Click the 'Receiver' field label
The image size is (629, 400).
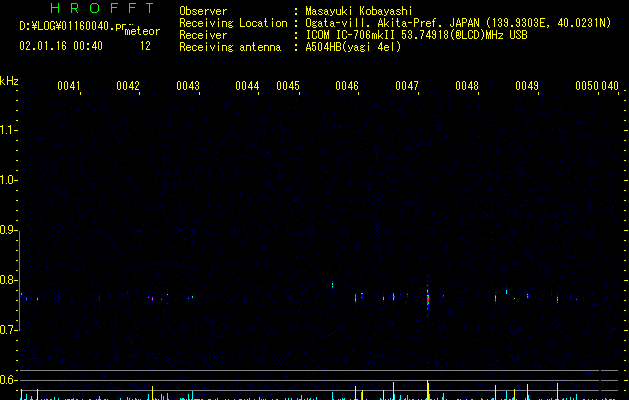tap(203, 35)
